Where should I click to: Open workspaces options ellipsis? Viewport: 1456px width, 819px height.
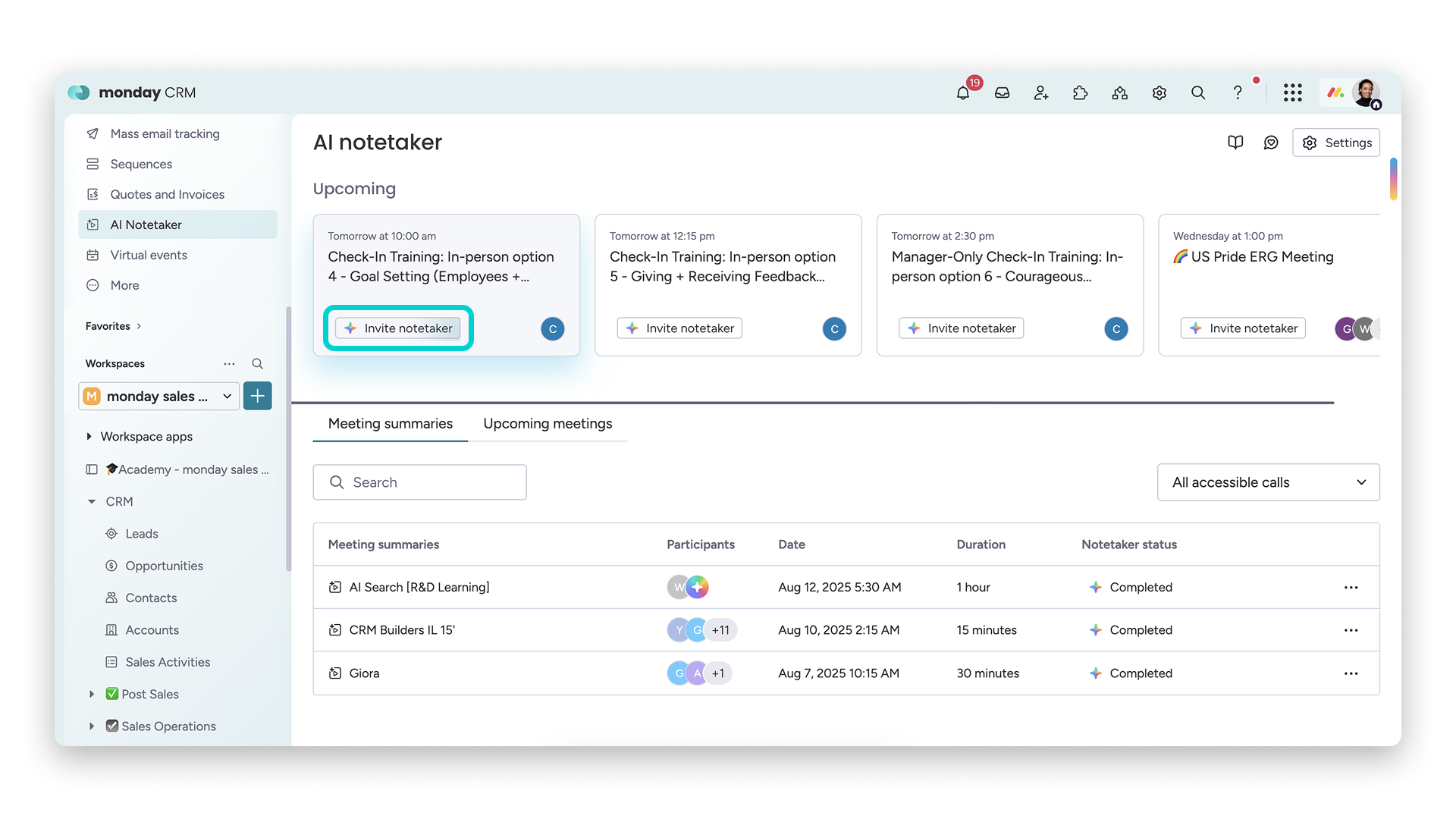229,364
